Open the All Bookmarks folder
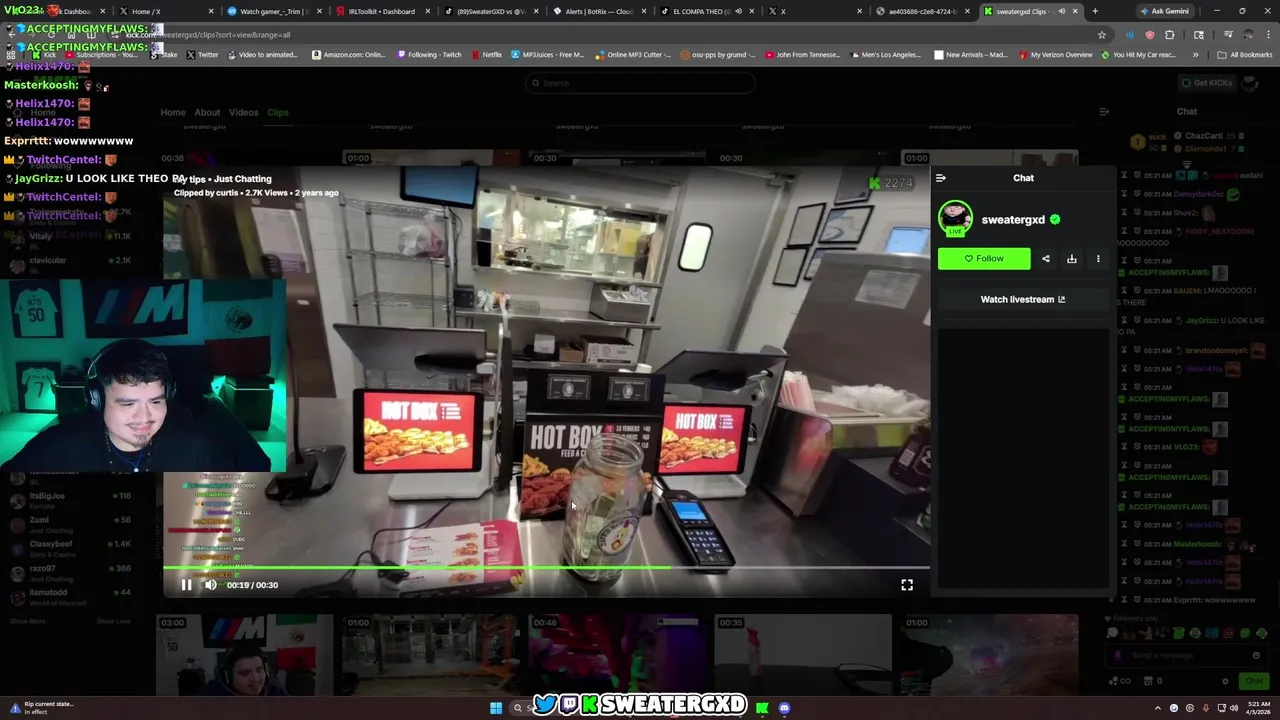This screenshot has width=1280, height=720. click(1245, 55)
